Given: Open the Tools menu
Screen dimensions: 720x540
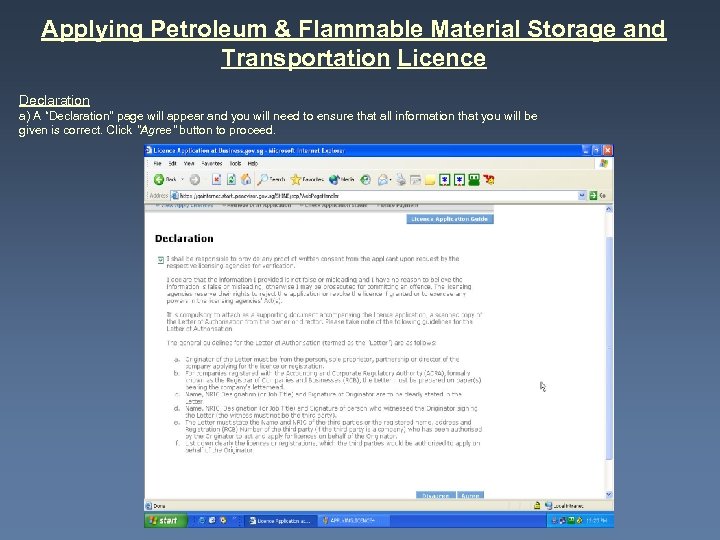Looking at the screenshot, I should [x=236, y=163].
